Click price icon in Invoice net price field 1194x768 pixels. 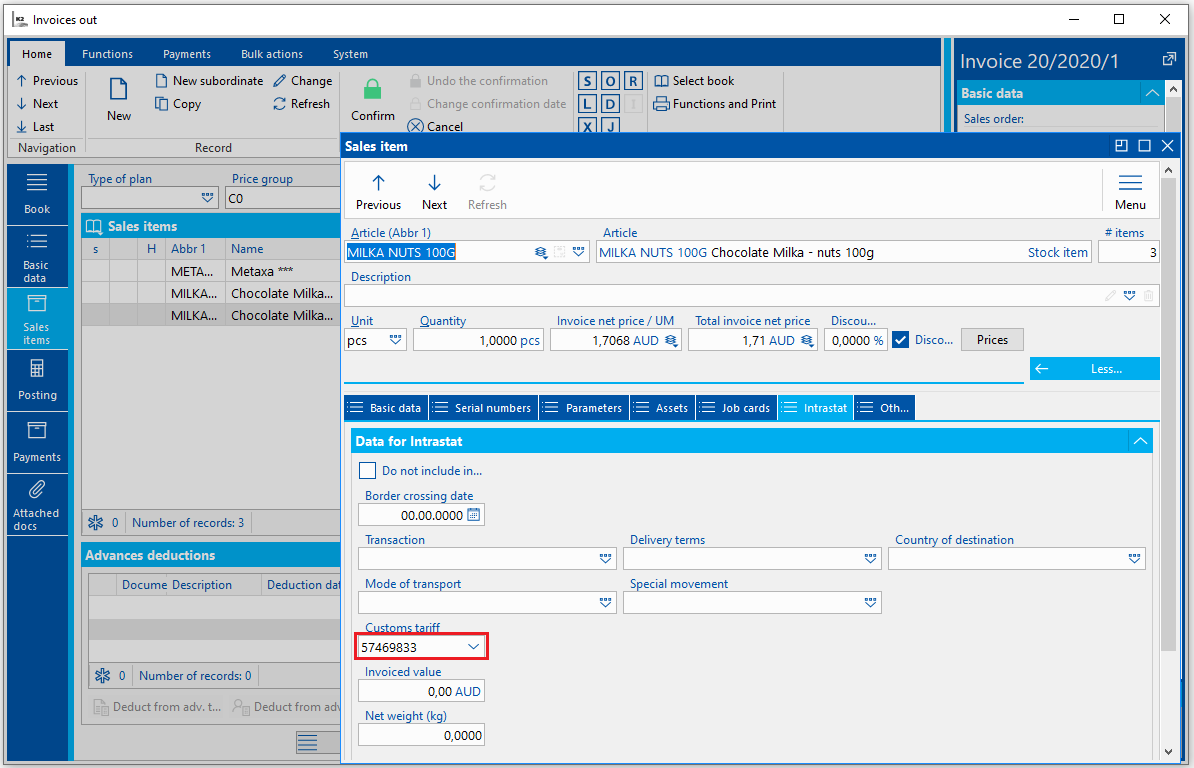click(671, 340)
